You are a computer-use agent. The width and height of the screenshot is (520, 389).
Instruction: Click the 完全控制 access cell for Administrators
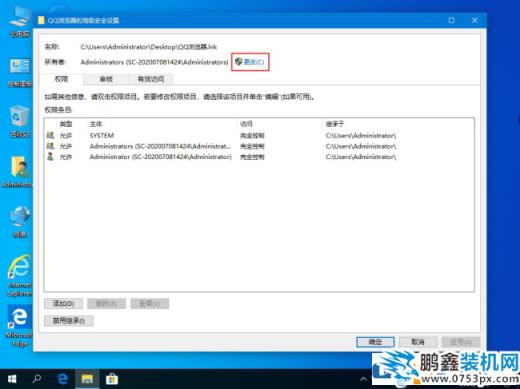tap(252, 146)
